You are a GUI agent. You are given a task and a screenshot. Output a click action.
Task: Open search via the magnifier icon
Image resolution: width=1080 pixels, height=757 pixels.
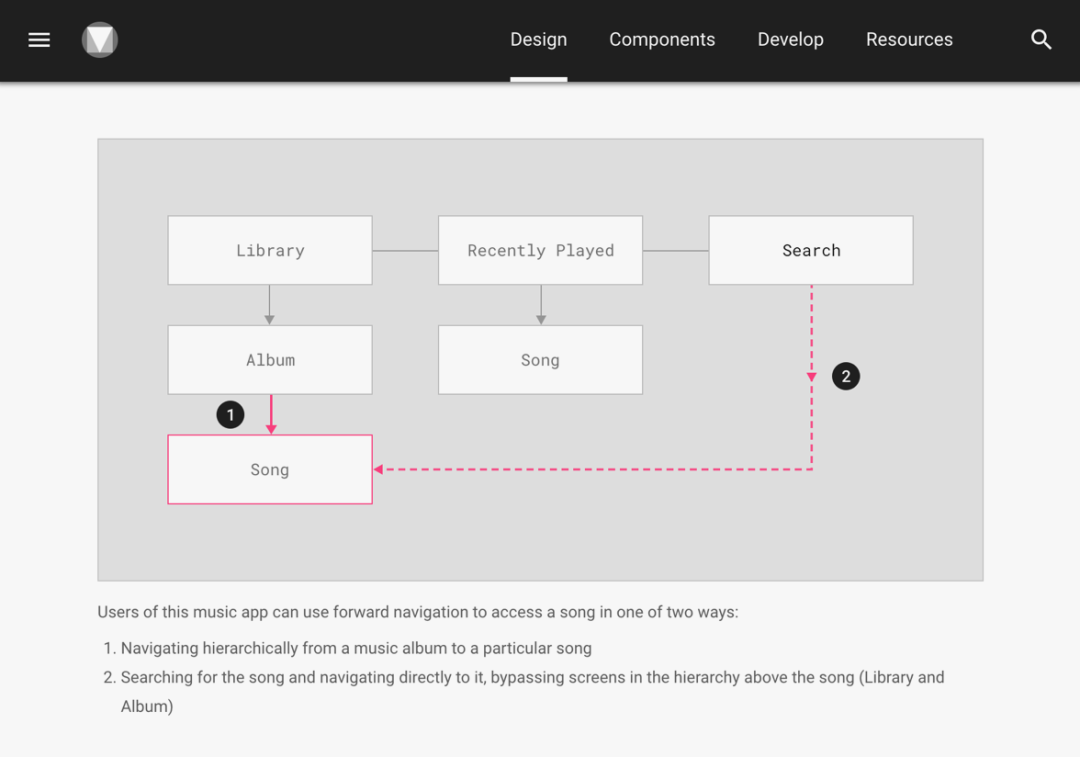click(1041, 40)
